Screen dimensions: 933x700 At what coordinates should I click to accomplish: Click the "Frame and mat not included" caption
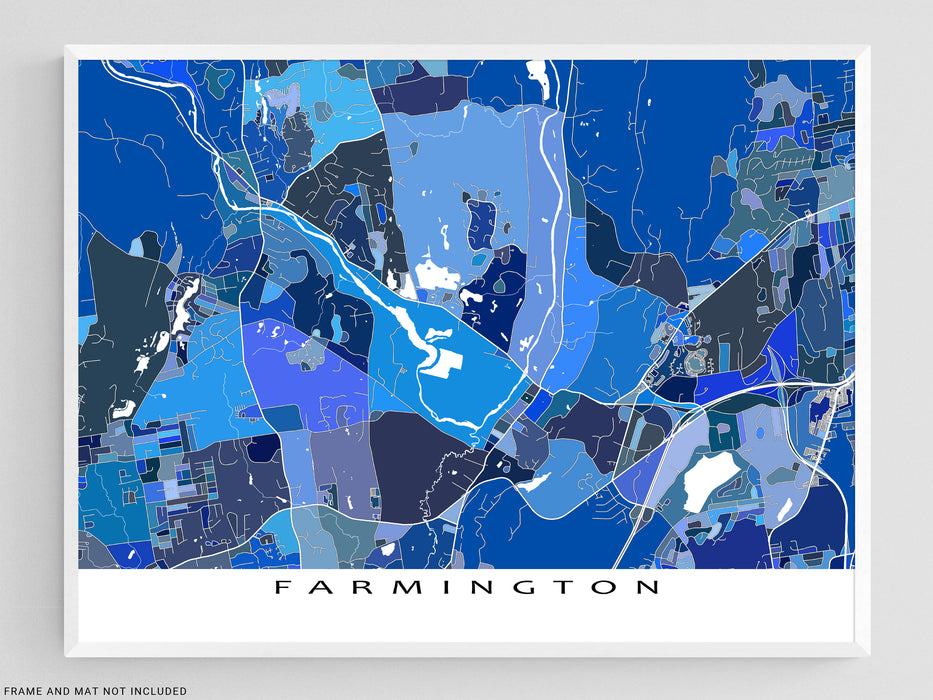[x=94, y=690]
